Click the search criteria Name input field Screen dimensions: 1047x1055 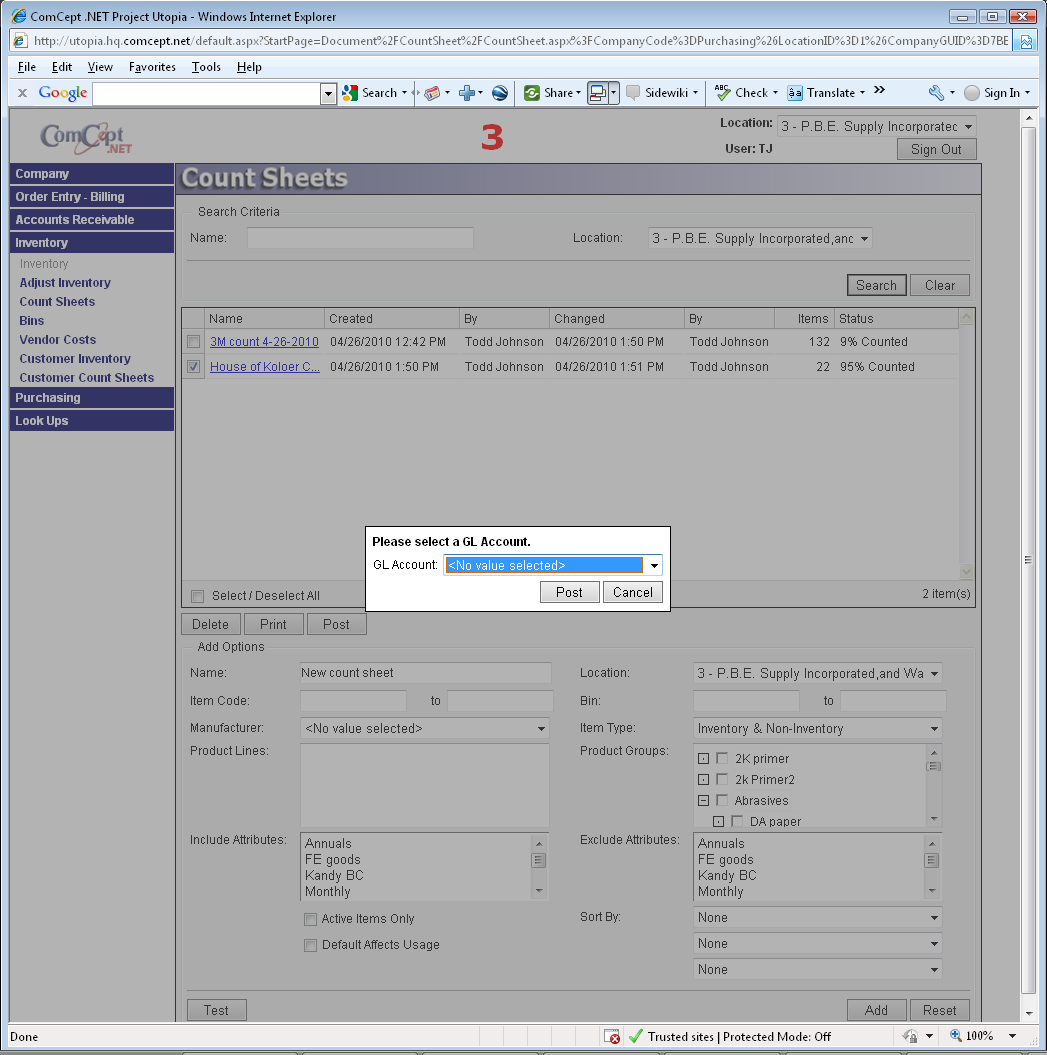click(x=360, y=238)
